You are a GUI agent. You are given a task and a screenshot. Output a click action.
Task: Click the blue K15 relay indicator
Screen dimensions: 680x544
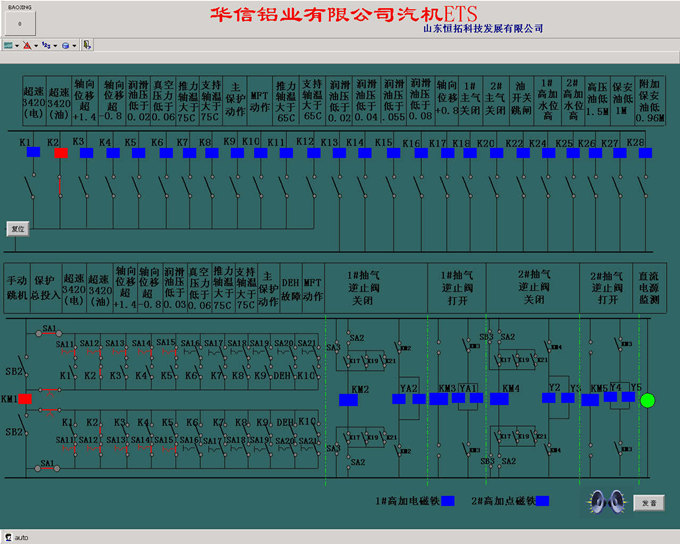click(393, 153)
